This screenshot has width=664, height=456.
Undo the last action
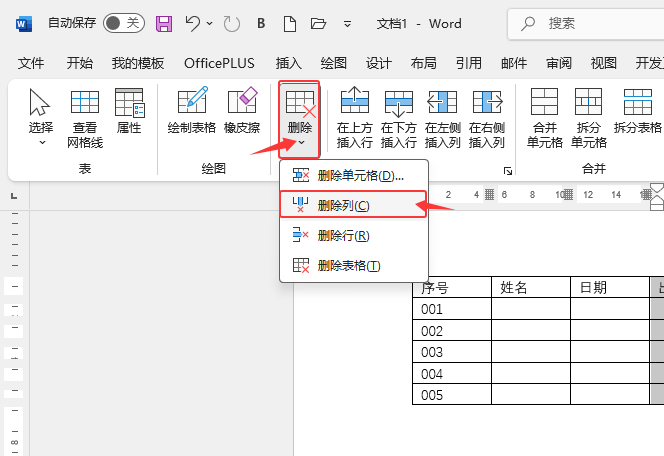pos(193,23)
